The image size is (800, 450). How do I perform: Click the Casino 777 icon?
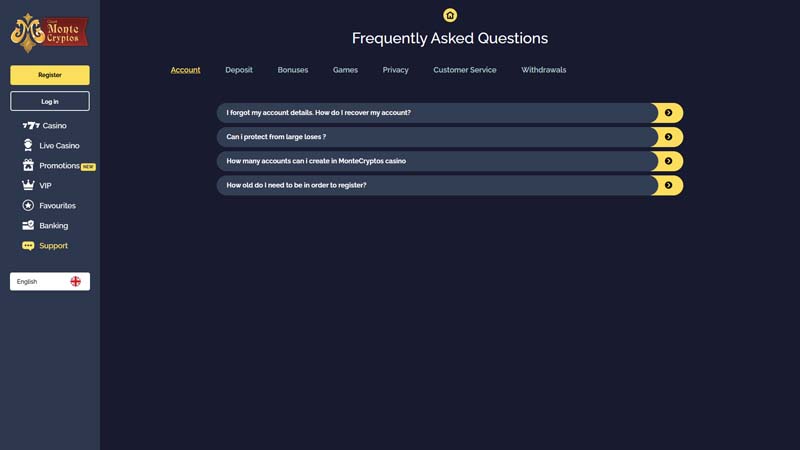29,126
